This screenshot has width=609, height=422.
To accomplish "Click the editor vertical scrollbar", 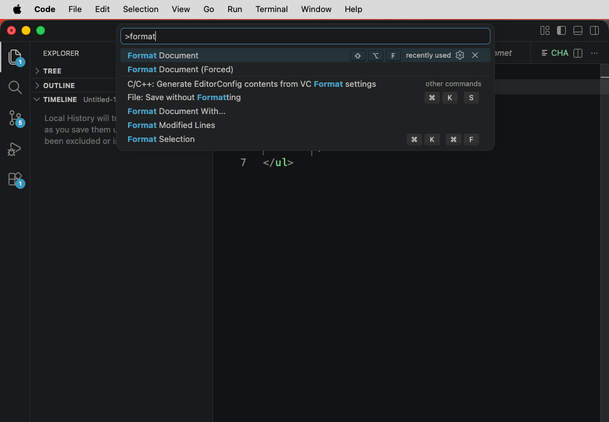I will click(x=604, y=243).
